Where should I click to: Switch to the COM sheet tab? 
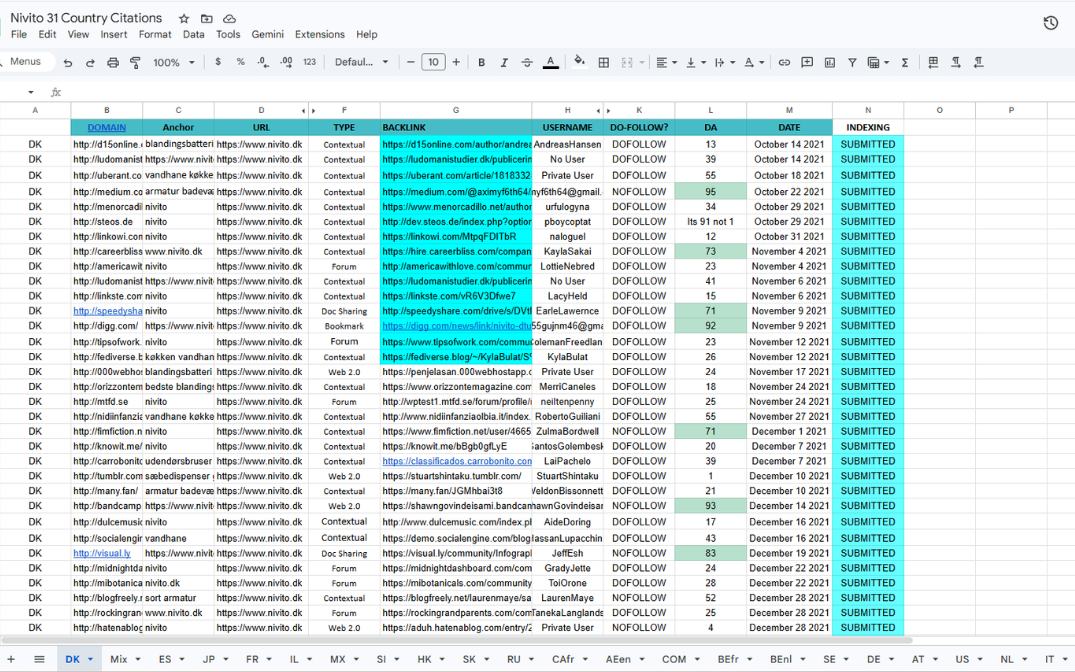pyautogui.click(x=674, y=659)
